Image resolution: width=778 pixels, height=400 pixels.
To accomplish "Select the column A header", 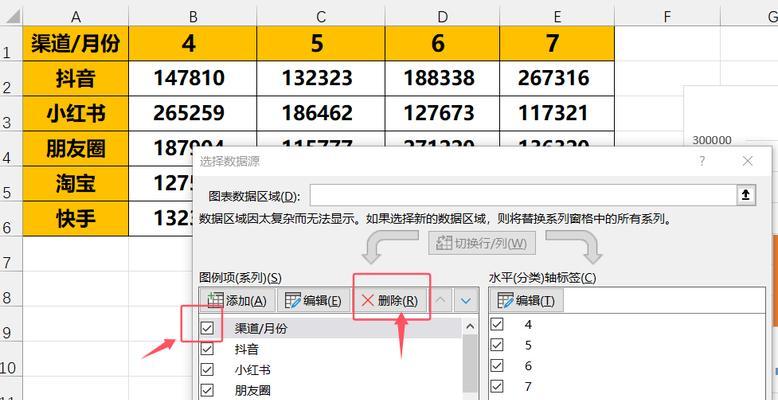I will coord(75,17).
